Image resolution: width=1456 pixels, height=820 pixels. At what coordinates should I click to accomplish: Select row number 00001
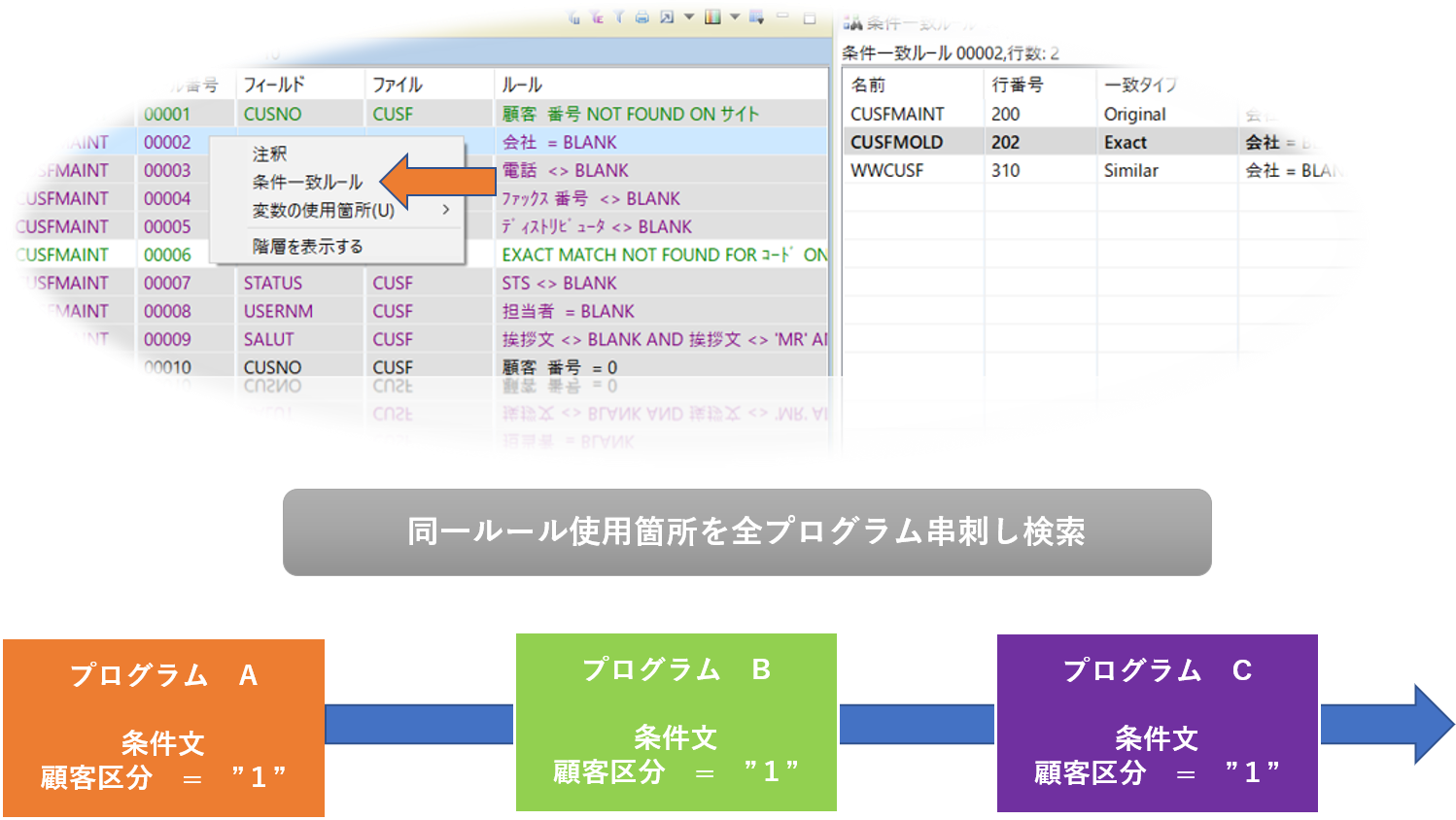click(x=167, y=114)
